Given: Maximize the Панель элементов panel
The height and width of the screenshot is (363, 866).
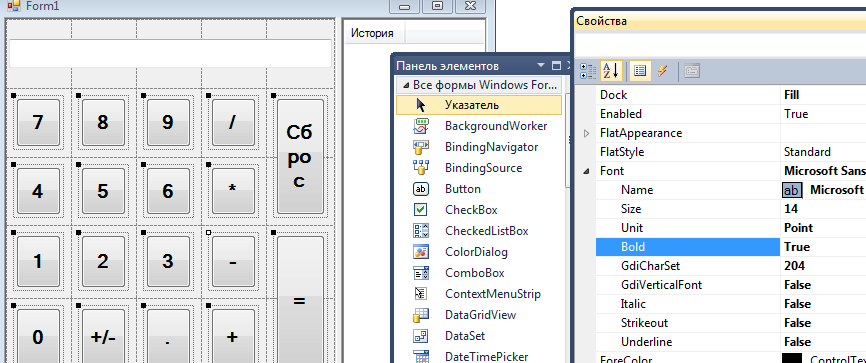Looking at the screenshot, I should click(556, 66).
